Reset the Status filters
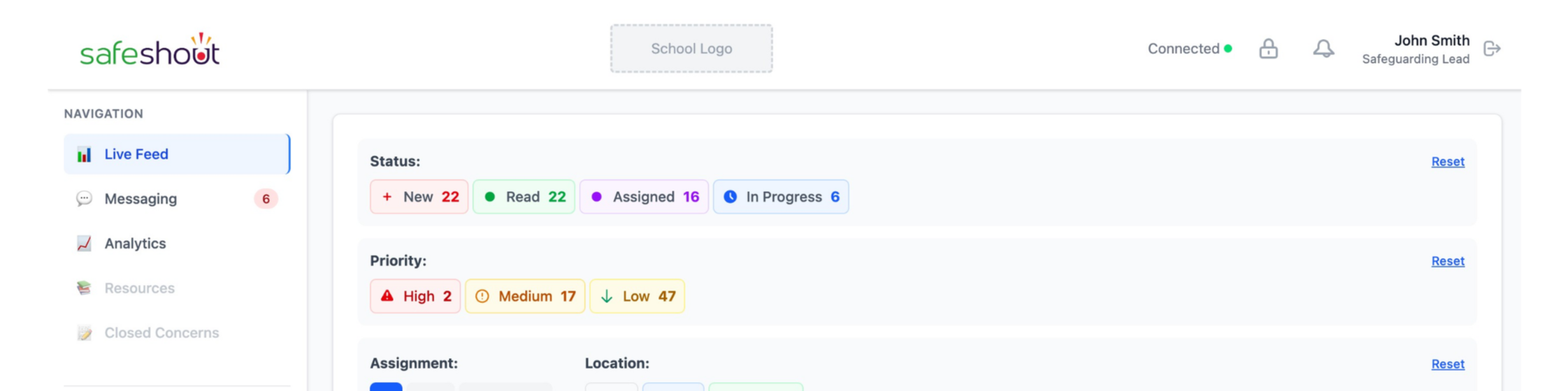The height and width of the screenshot is (391, 1568). click(x=1448, y=162)
